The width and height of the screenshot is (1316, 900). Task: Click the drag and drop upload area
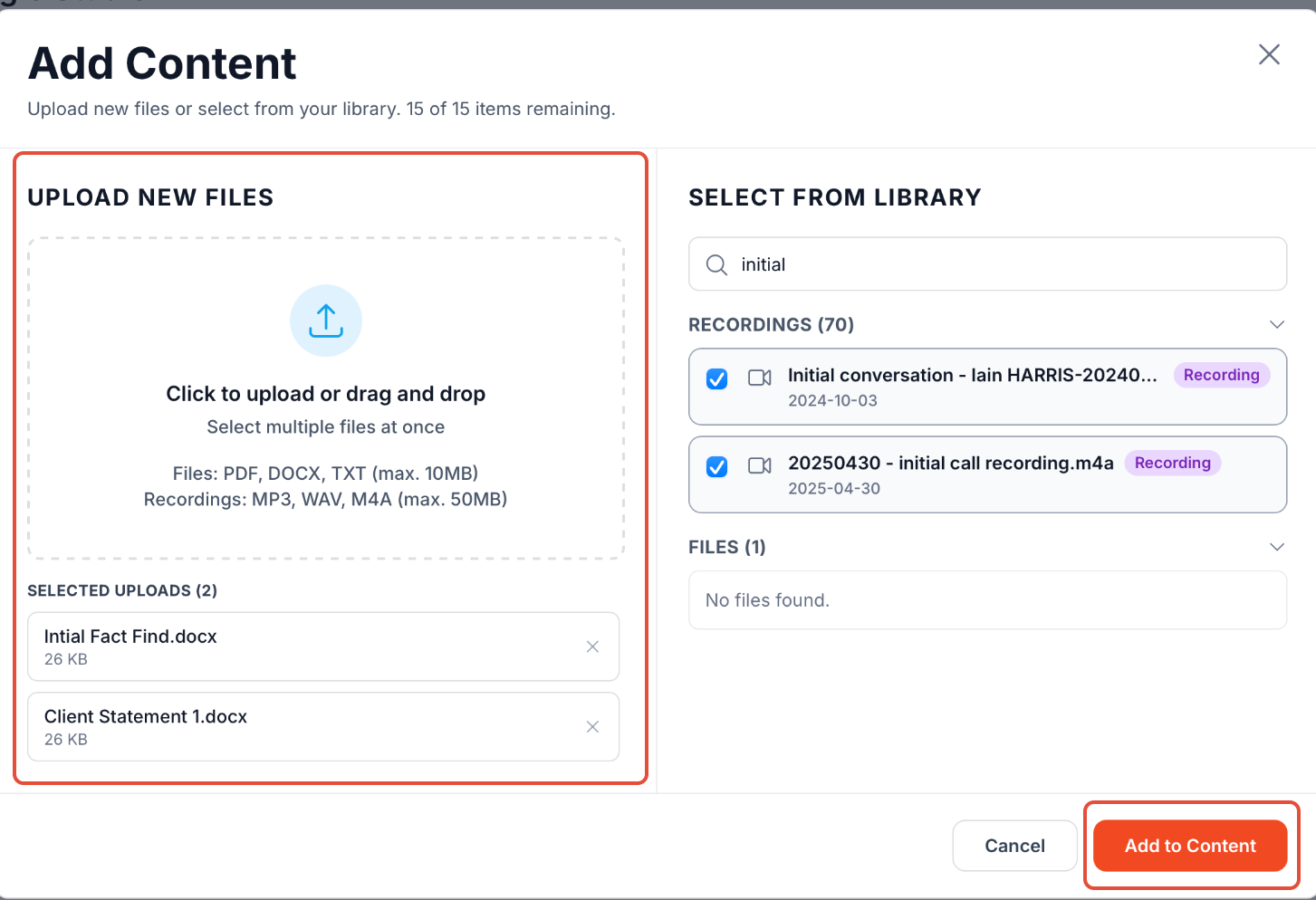[326, 398]
